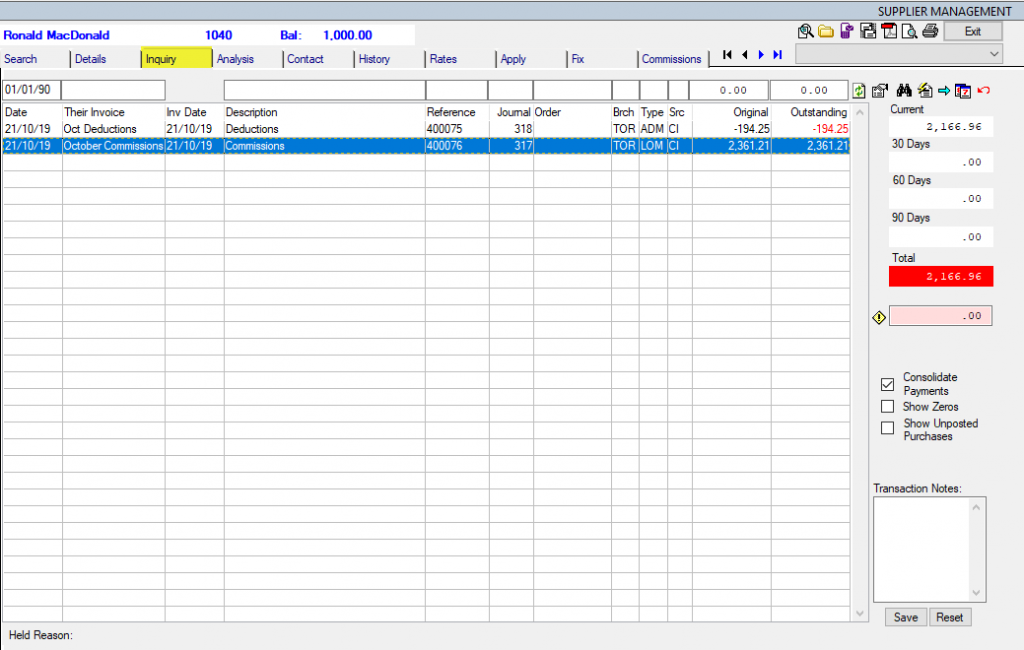Open the calendar date icon

[x=963, y=91]
